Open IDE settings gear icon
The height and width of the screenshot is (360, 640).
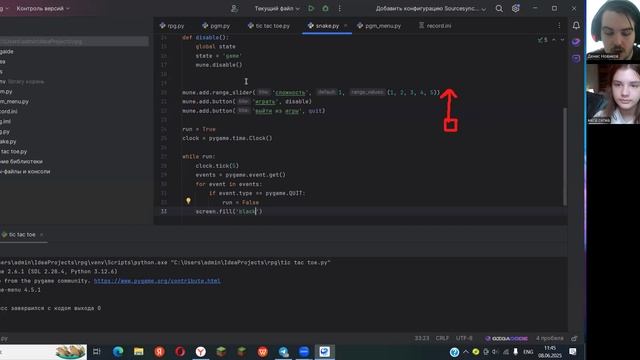point(516,8)
